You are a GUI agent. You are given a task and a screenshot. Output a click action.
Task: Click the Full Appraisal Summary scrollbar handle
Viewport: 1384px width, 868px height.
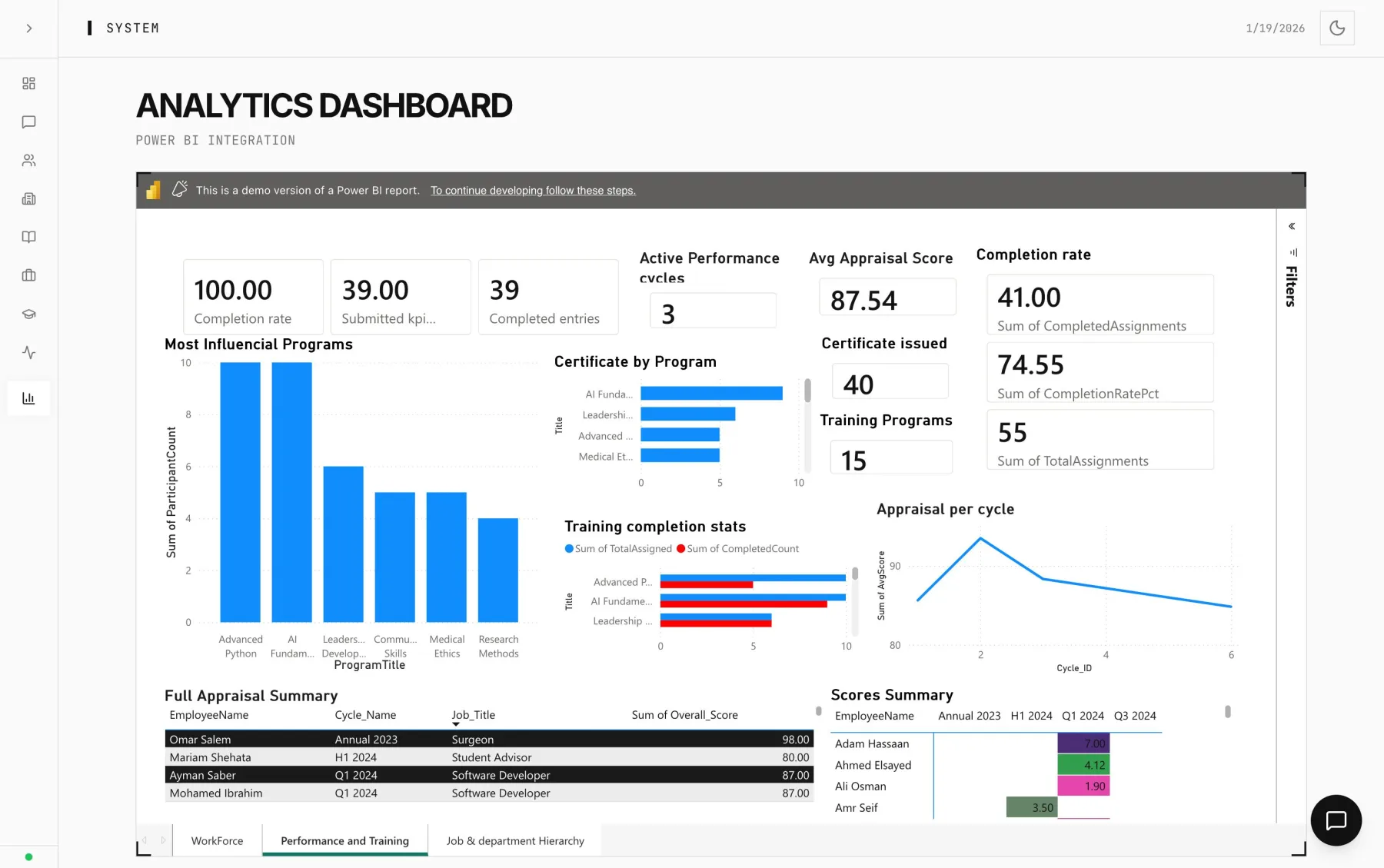coord(819,711)
